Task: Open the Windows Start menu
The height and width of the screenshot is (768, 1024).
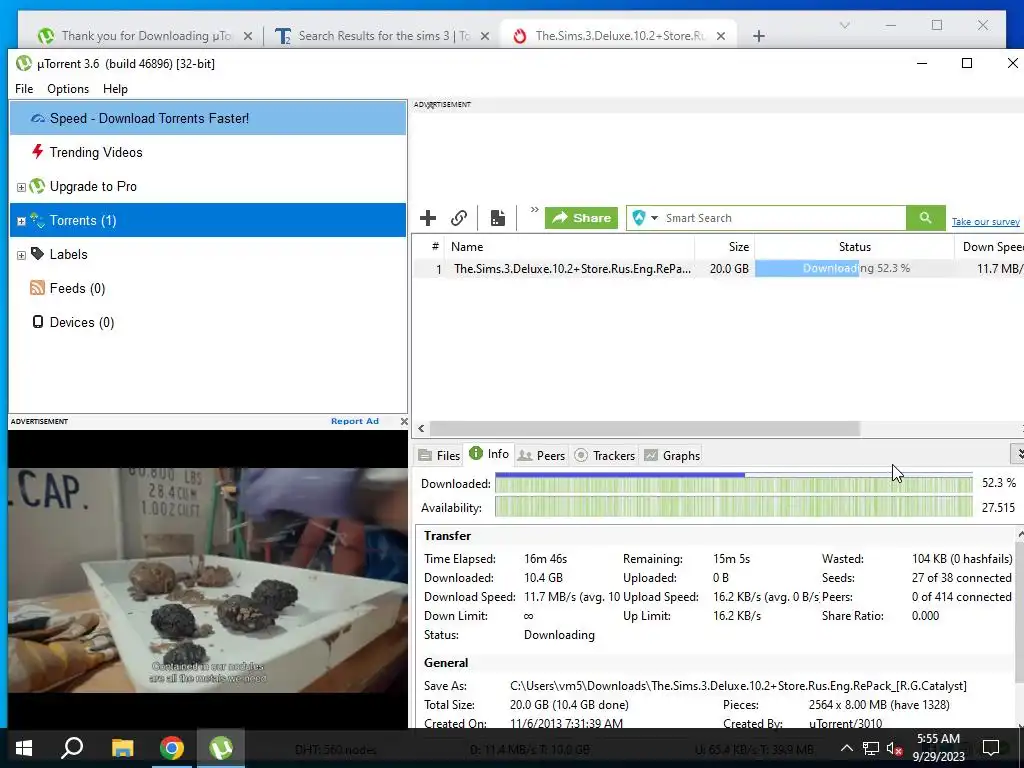Action: click(x=24, y=748)
